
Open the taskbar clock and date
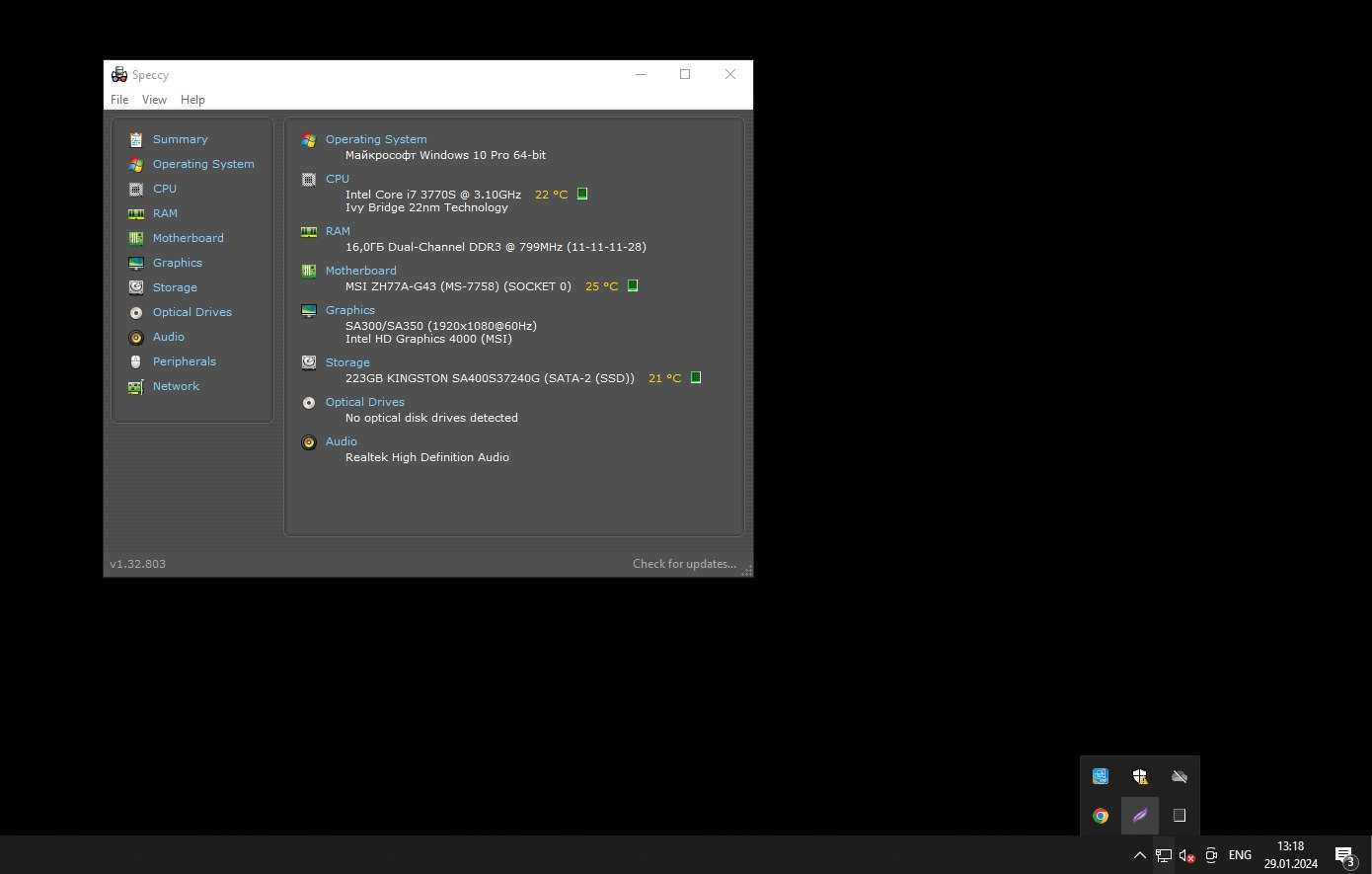[1290, 855]
